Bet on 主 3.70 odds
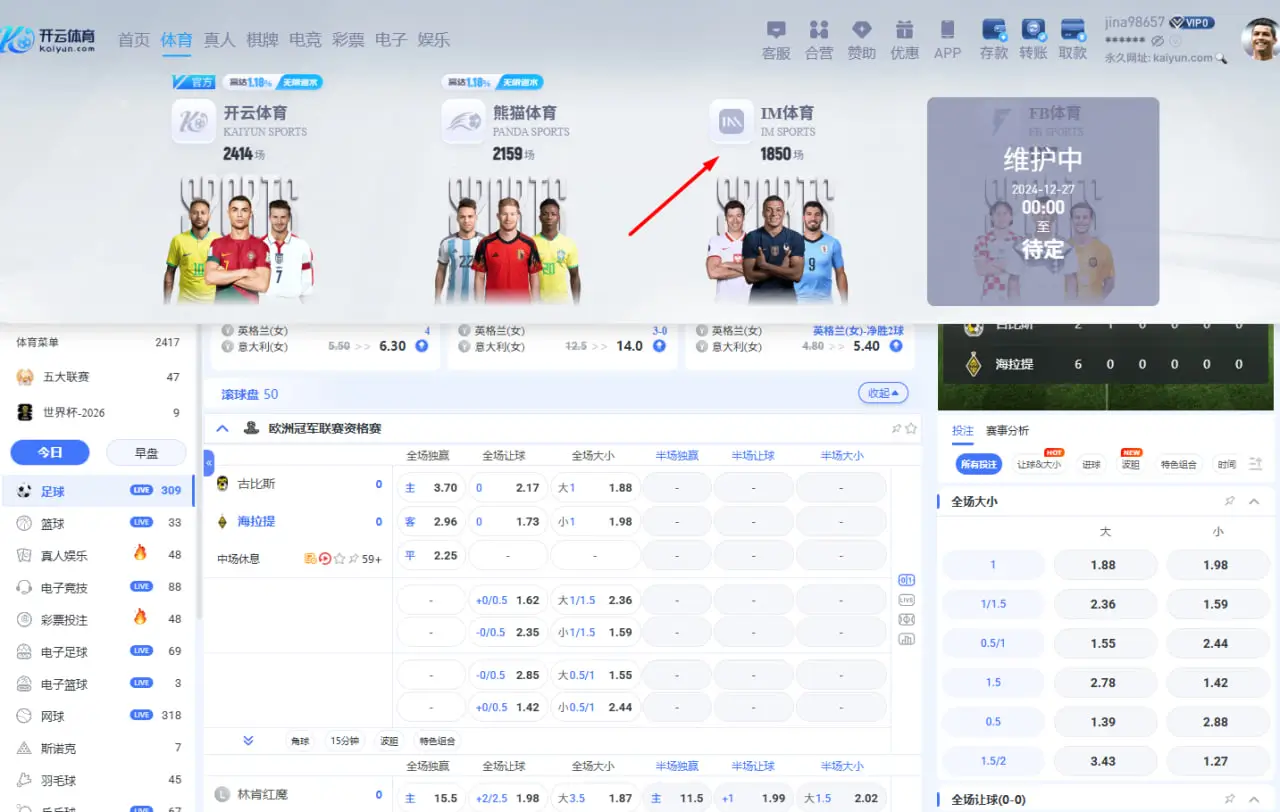This screenshot has width=1280, height=812. point(431,488)
